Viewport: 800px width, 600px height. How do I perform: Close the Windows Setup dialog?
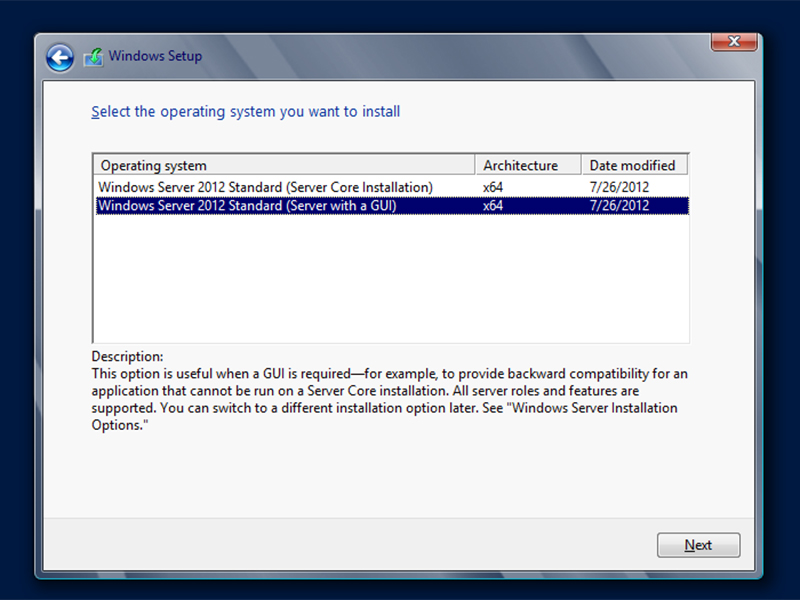[x=734, y=42]
